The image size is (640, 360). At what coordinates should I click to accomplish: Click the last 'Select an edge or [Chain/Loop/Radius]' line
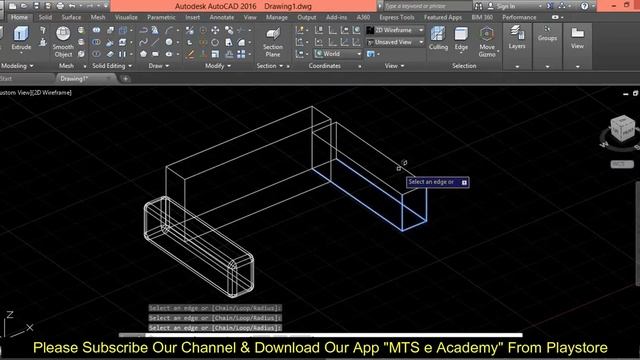click(x=215, y=328)
